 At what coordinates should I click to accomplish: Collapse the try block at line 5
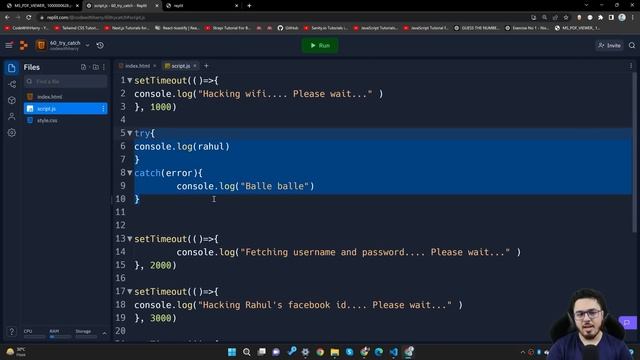point(130,133)
